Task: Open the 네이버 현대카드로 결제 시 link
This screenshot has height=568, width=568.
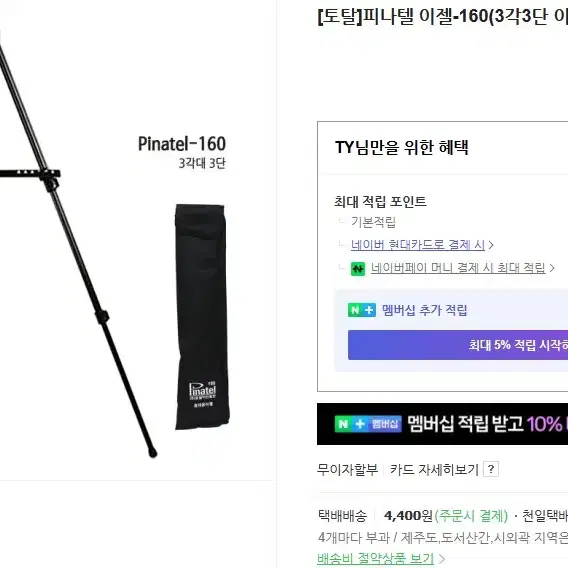Action: (418, 245)
